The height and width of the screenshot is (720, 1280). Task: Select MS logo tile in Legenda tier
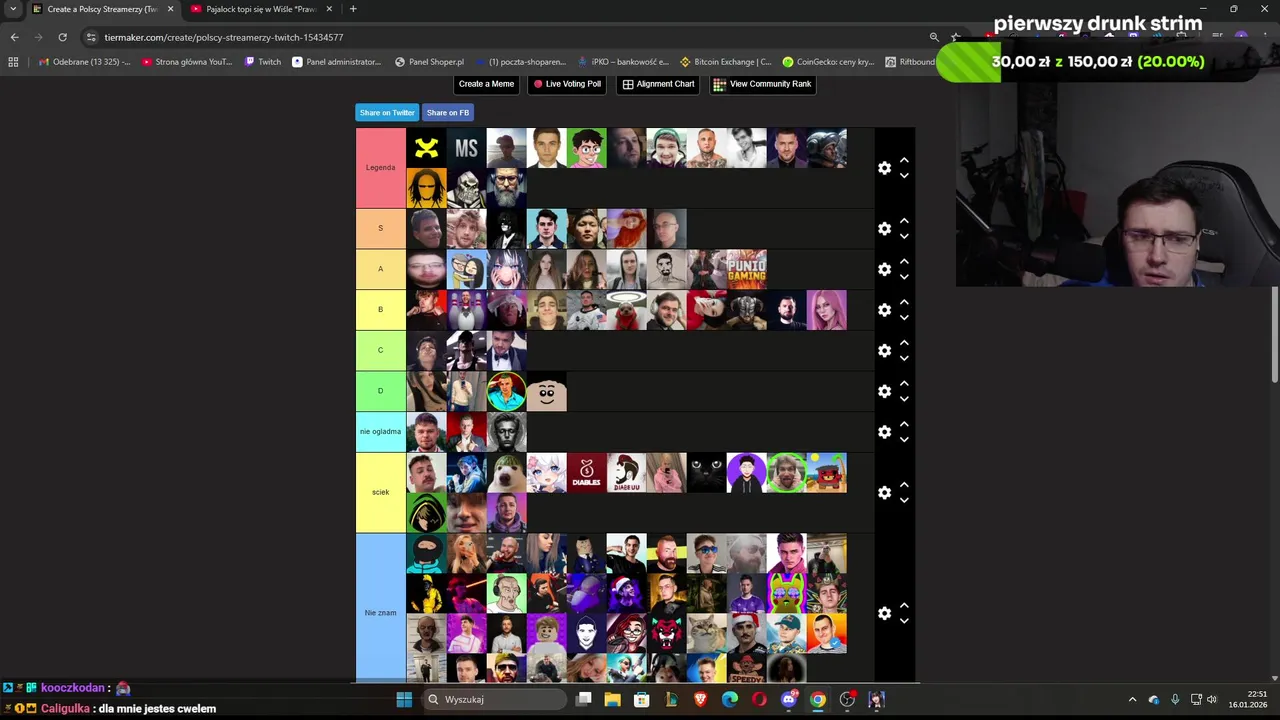[466, 148]
